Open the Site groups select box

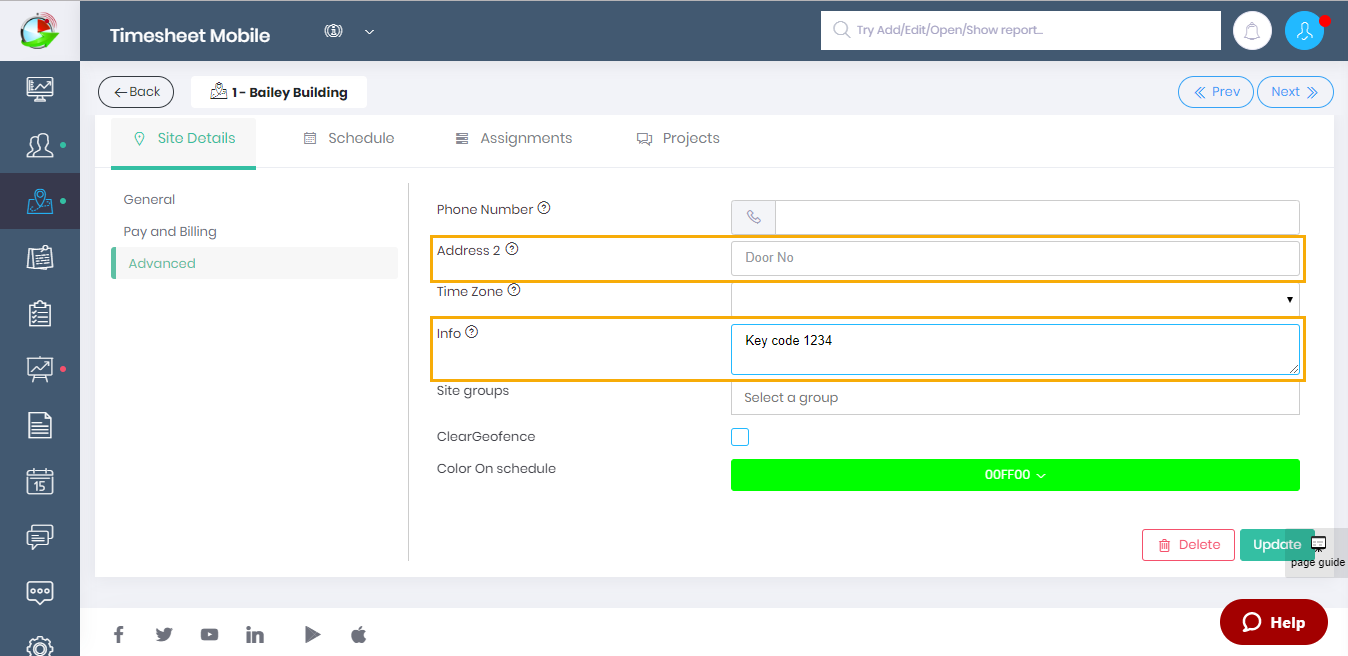(1015, 397)
